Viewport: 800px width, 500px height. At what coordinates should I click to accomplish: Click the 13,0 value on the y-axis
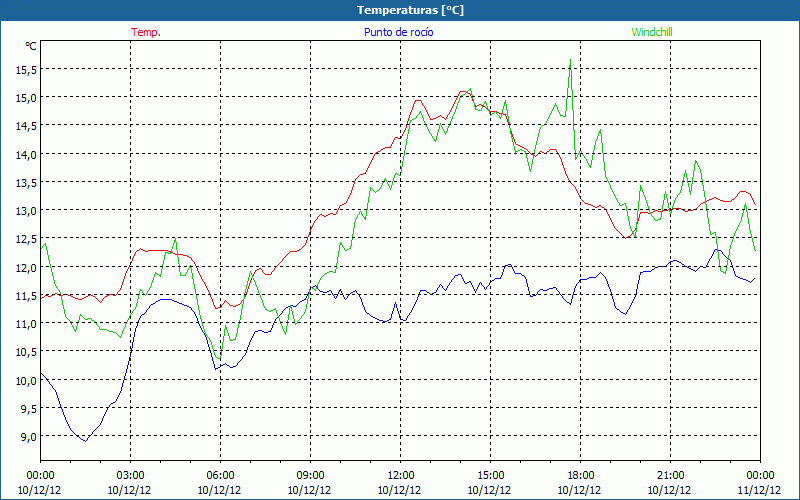point(26,211)
